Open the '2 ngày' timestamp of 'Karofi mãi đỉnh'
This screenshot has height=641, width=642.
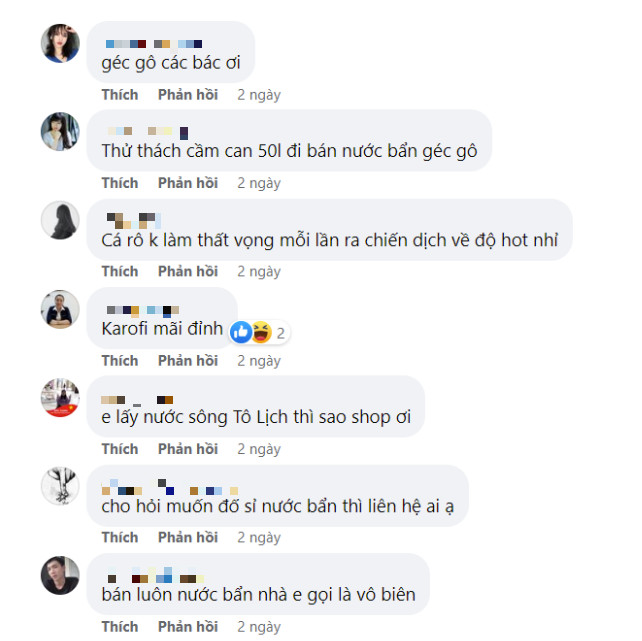(x=259, y=361)
